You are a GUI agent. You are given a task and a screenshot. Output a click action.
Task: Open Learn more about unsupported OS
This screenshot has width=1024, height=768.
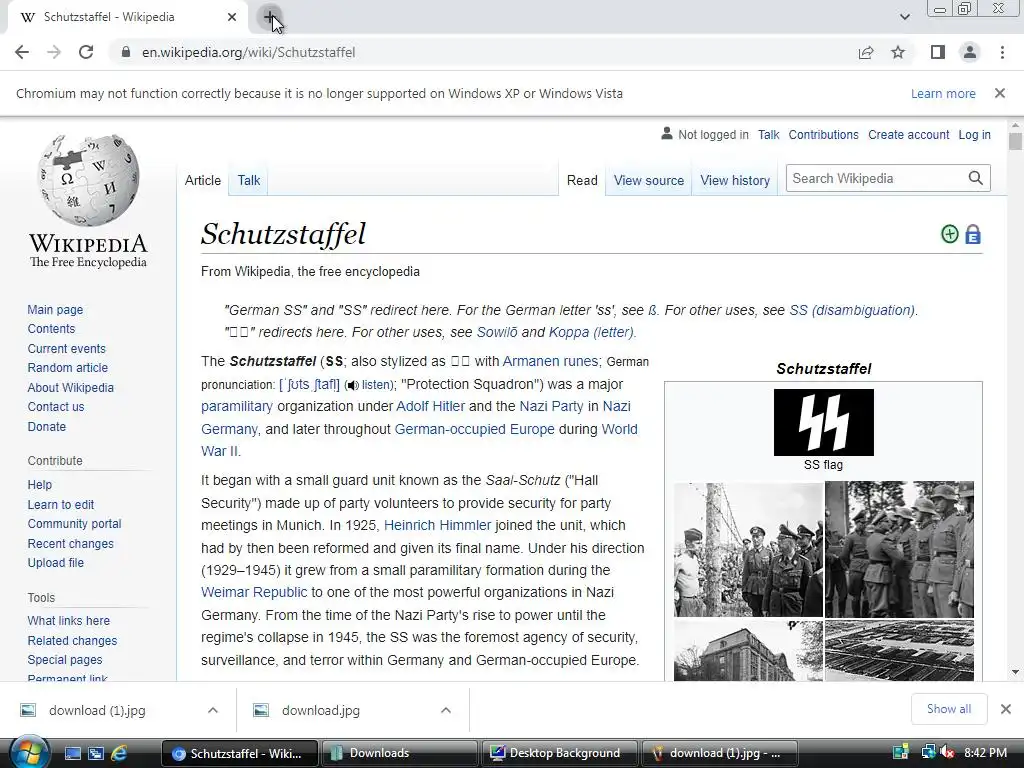(x=943, y=93)
